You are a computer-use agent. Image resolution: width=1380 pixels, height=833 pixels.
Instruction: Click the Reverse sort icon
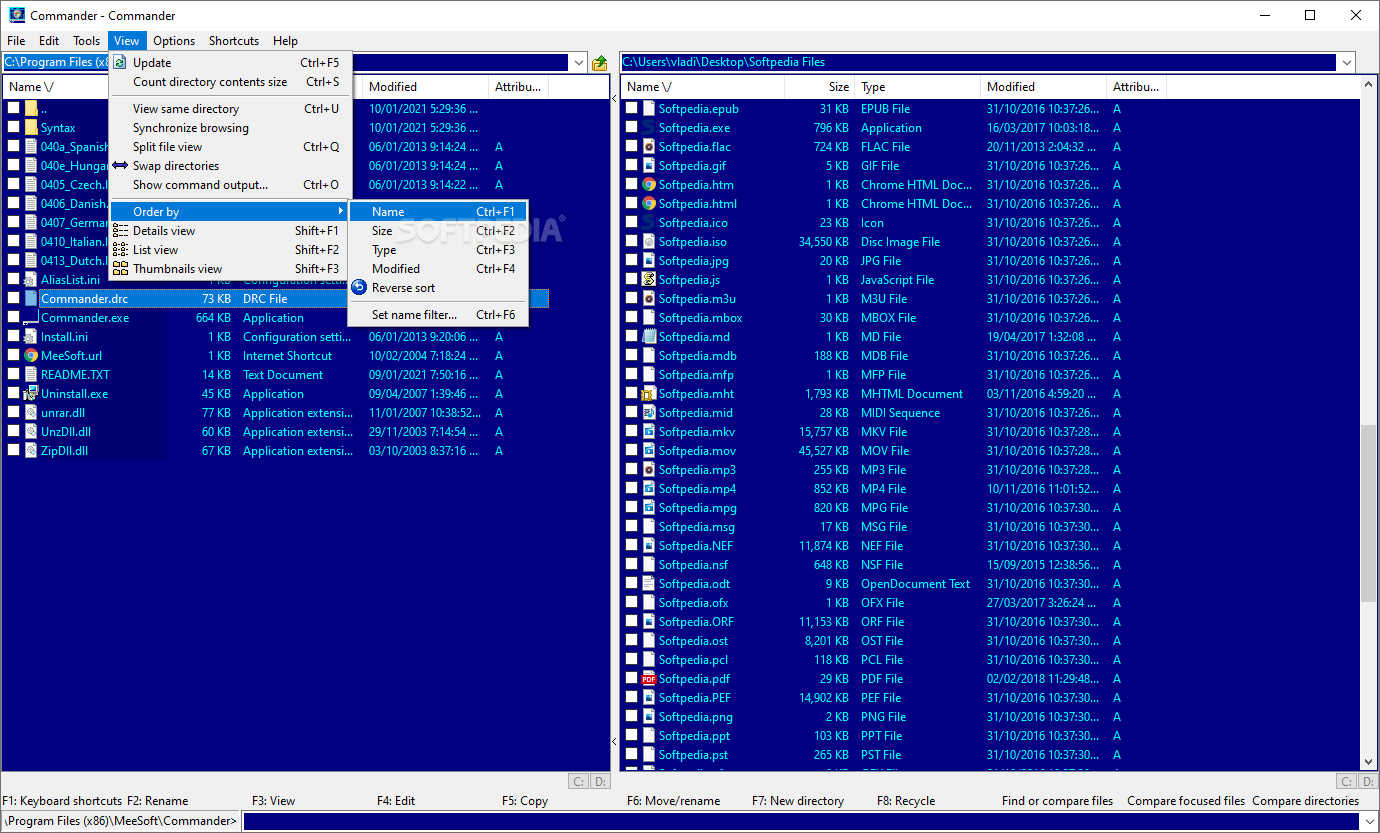pos(359,288)
